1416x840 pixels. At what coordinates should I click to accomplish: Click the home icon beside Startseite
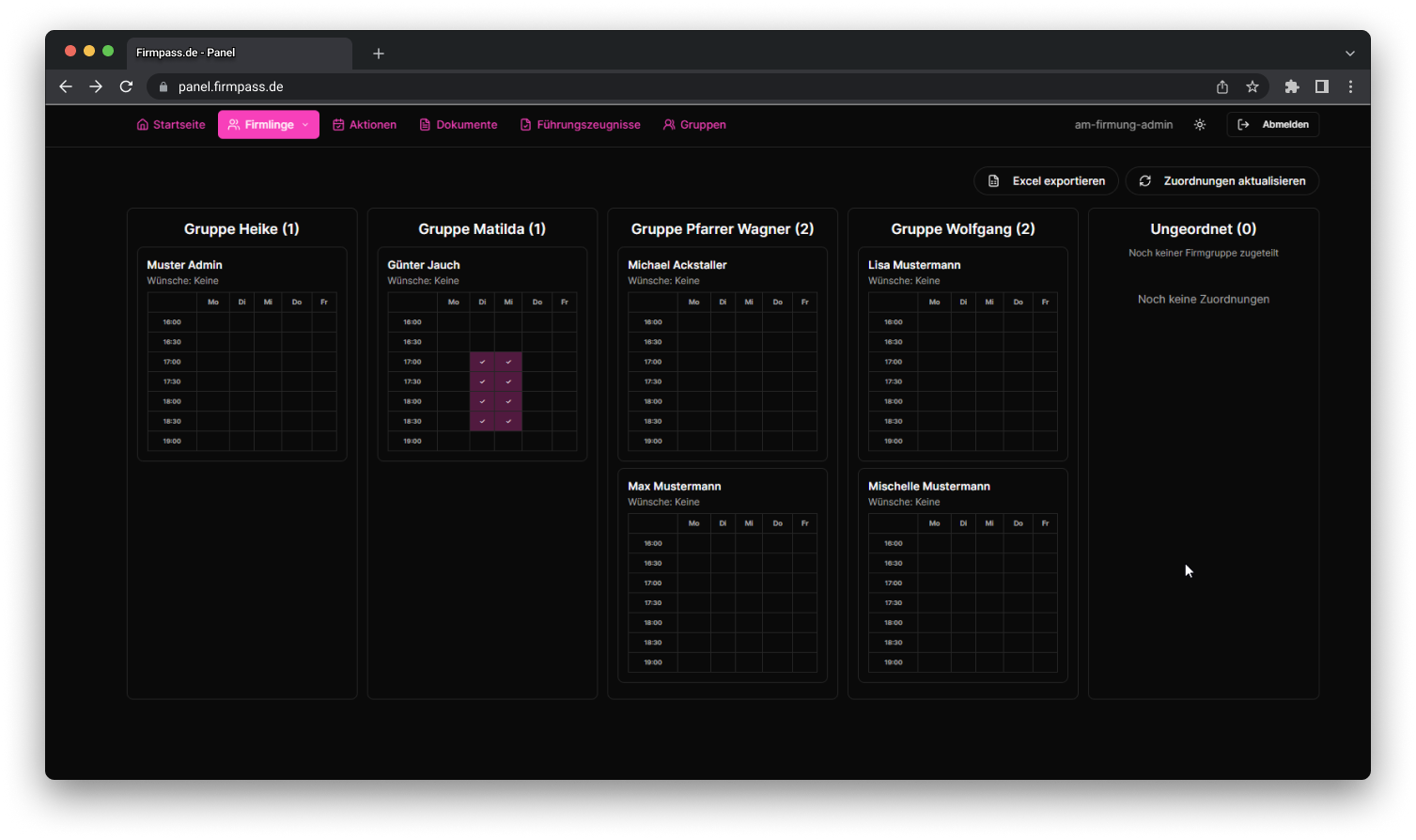(x=141, y=124)
